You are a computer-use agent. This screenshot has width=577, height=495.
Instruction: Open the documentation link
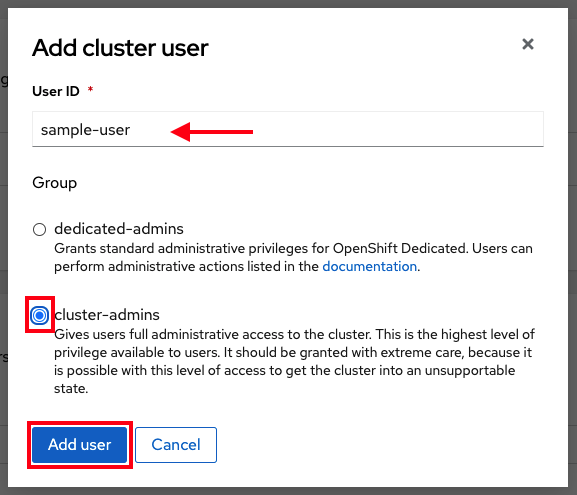pyautogui.click(x=369, y=266)
